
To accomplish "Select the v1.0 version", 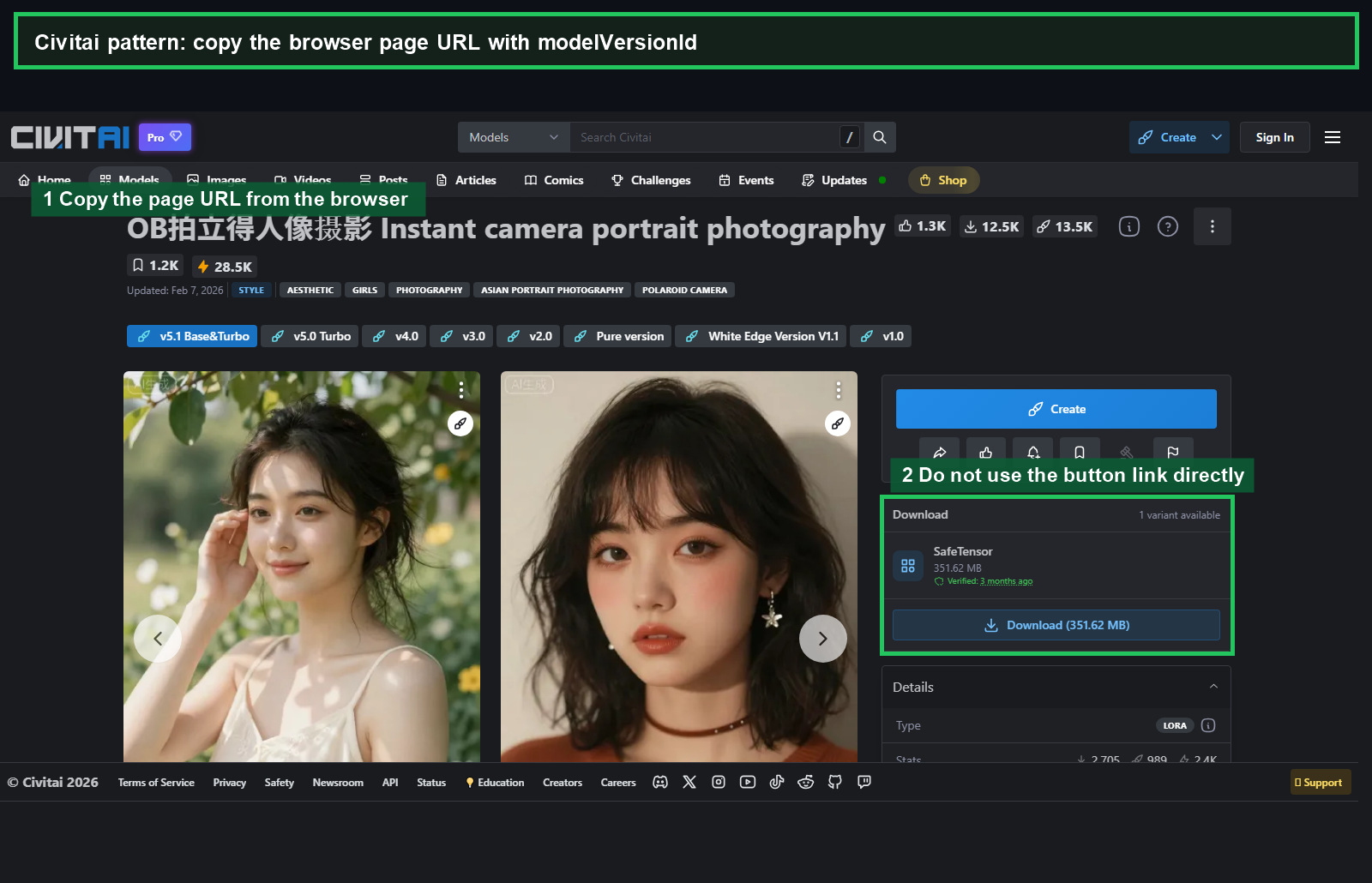I will 881,336.
